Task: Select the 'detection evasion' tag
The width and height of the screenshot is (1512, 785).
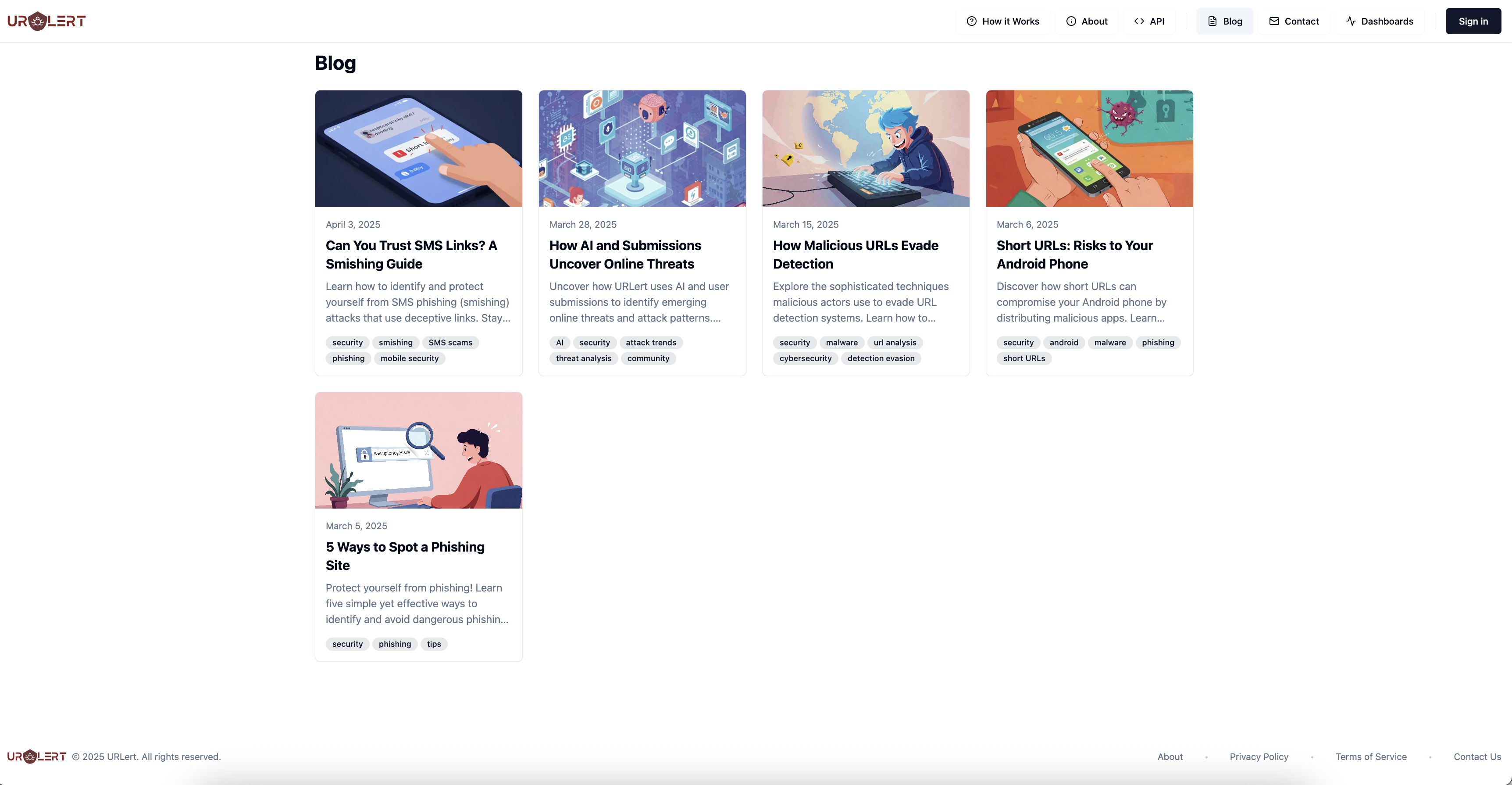Action: pyautogui.click(x=881, y=358)
